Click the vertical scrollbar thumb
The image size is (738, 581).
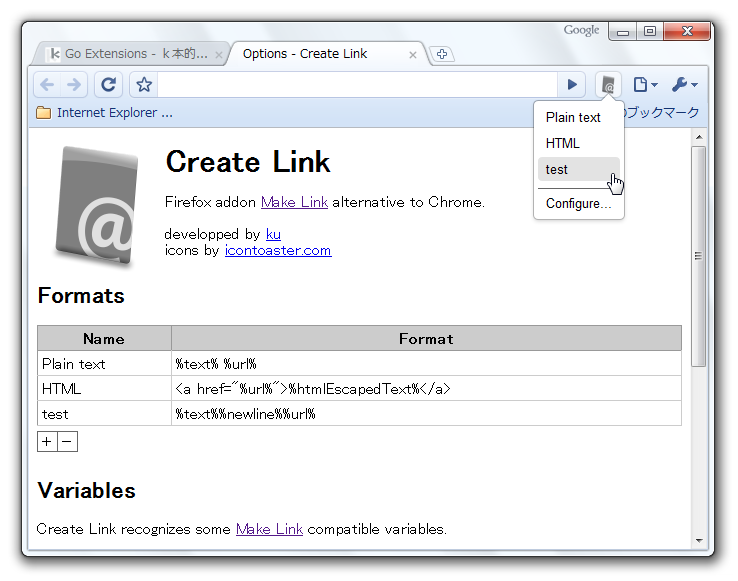click(699, 256)
